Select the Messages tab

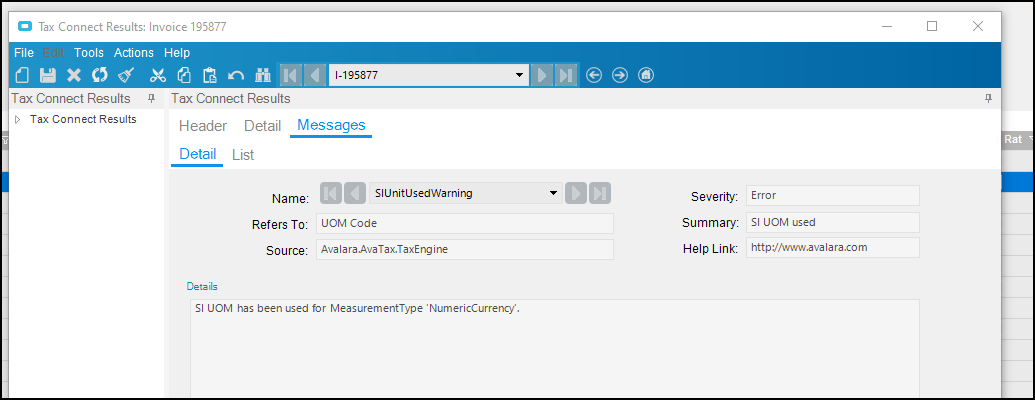pos(331,125)
